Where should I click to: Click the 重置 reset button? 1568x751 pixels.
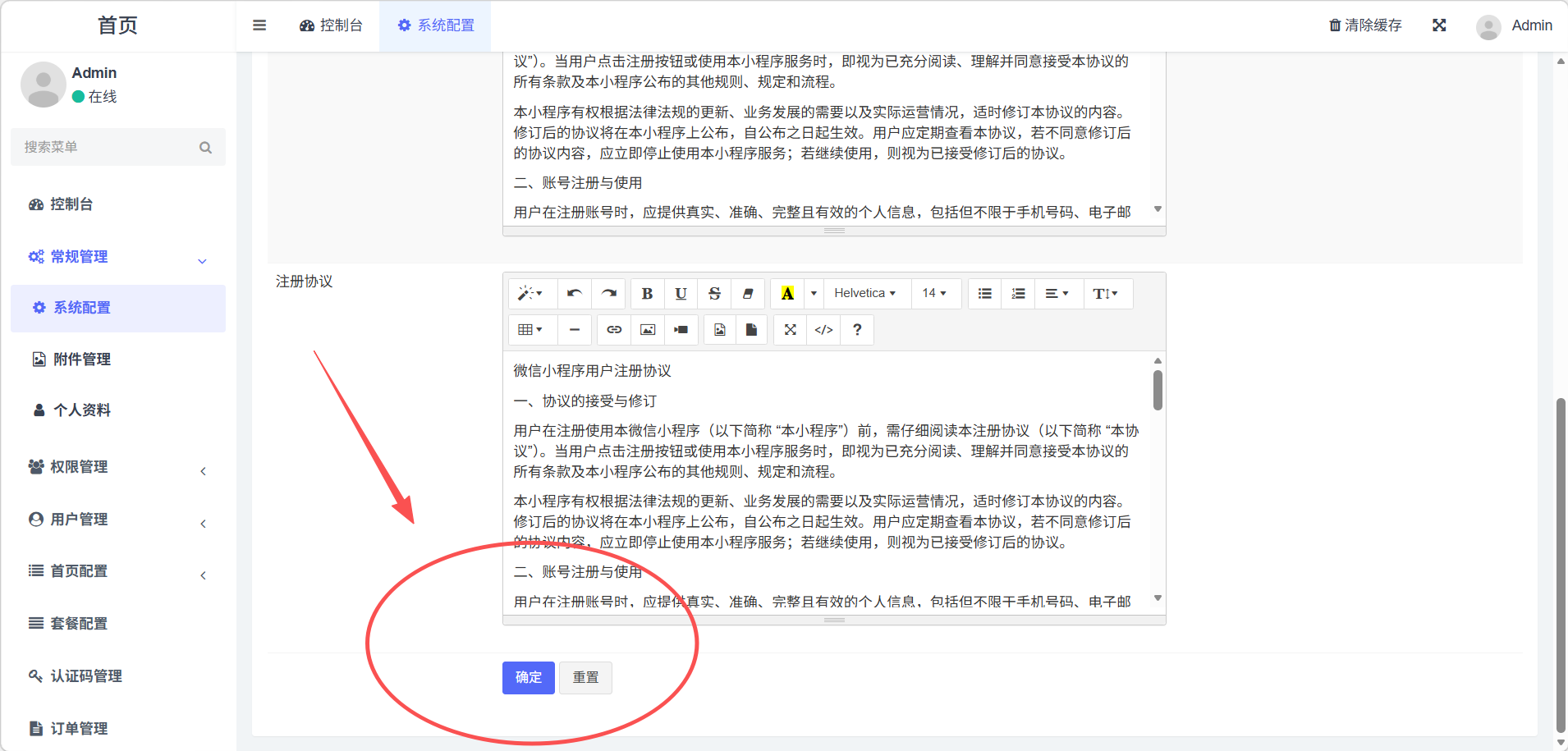coord(585,678)
